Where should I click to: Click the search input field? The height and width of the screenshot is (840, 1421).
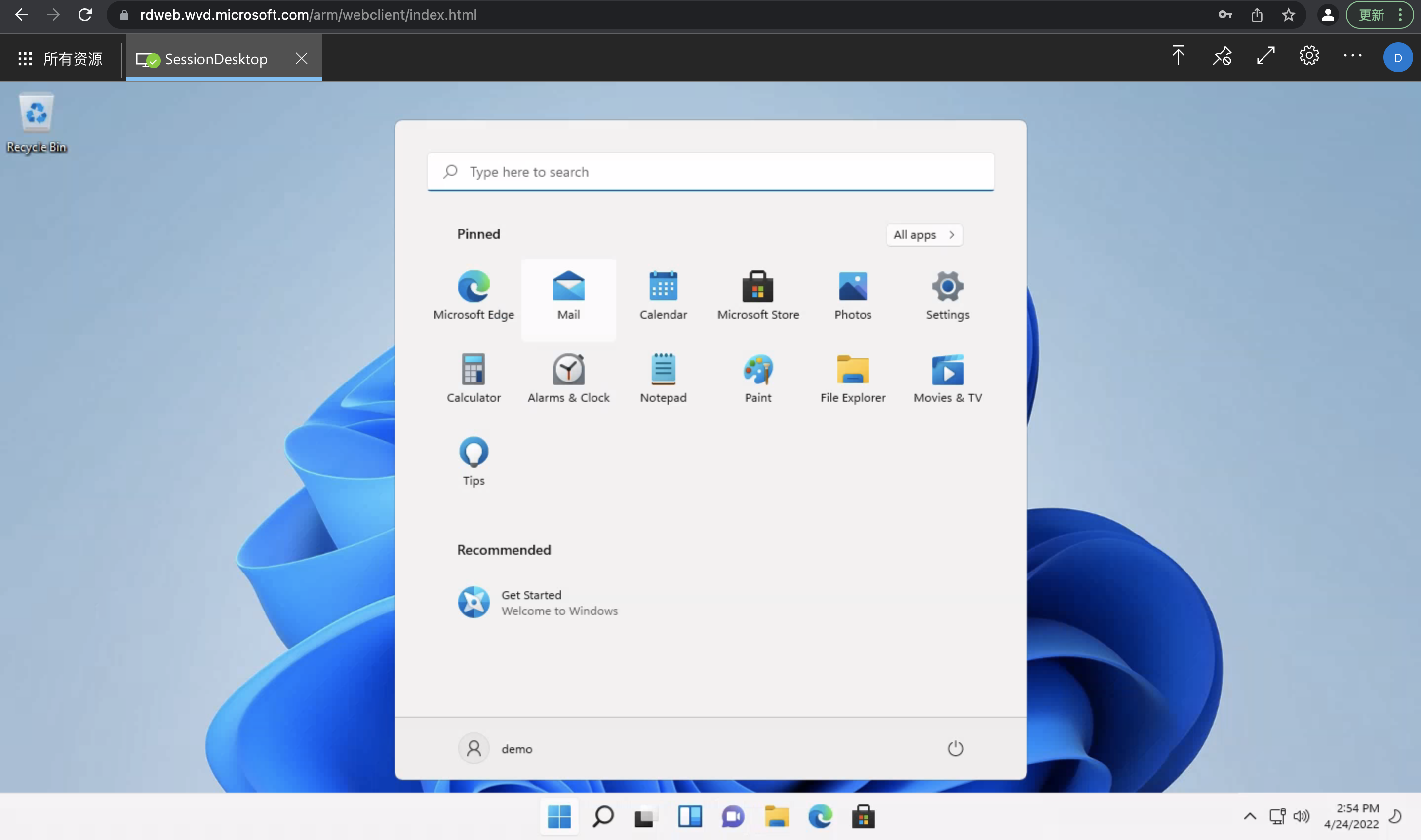pyautogui.click(x=711, y=171)
